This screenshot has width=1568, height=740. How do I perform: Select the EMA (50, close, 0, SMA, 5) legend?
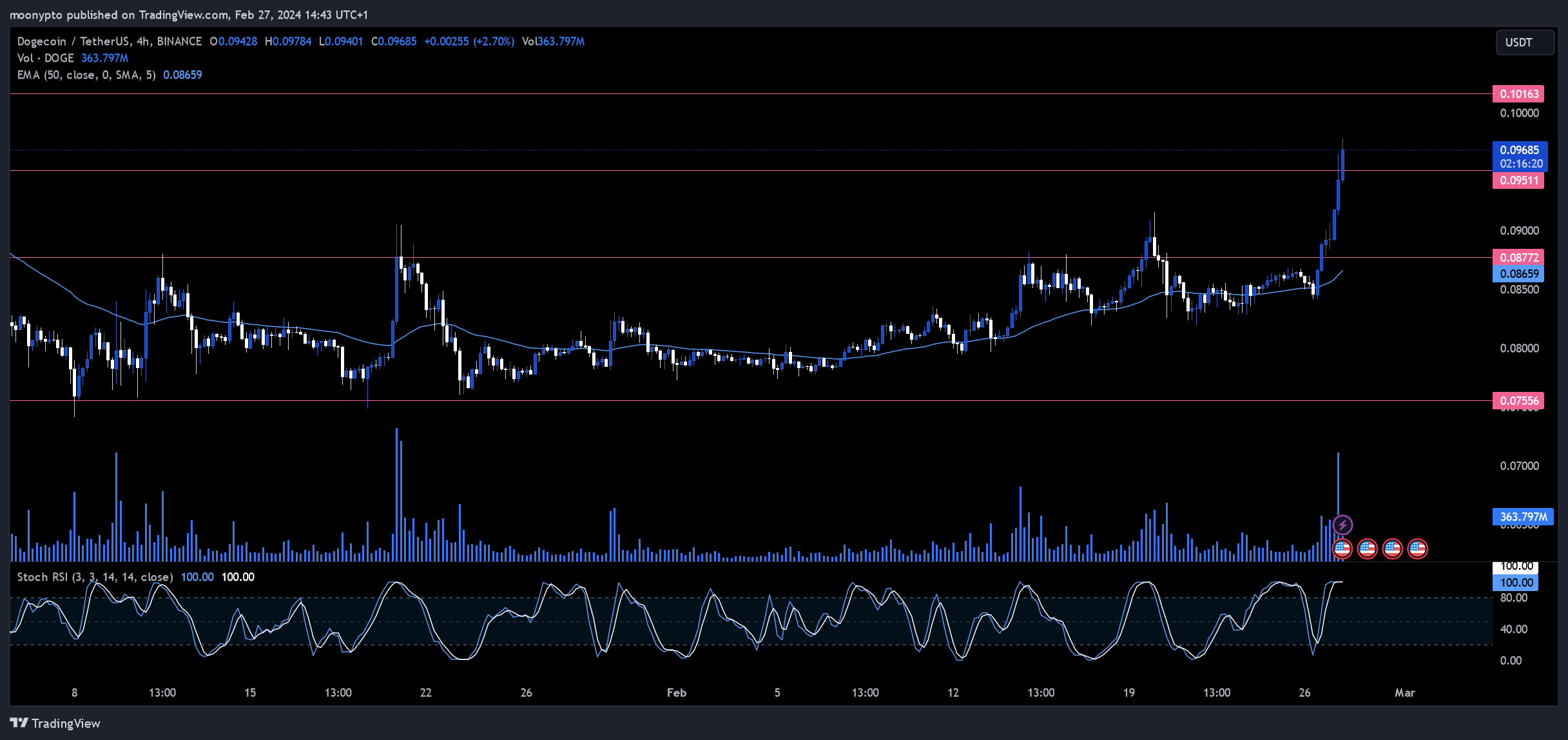86,75
